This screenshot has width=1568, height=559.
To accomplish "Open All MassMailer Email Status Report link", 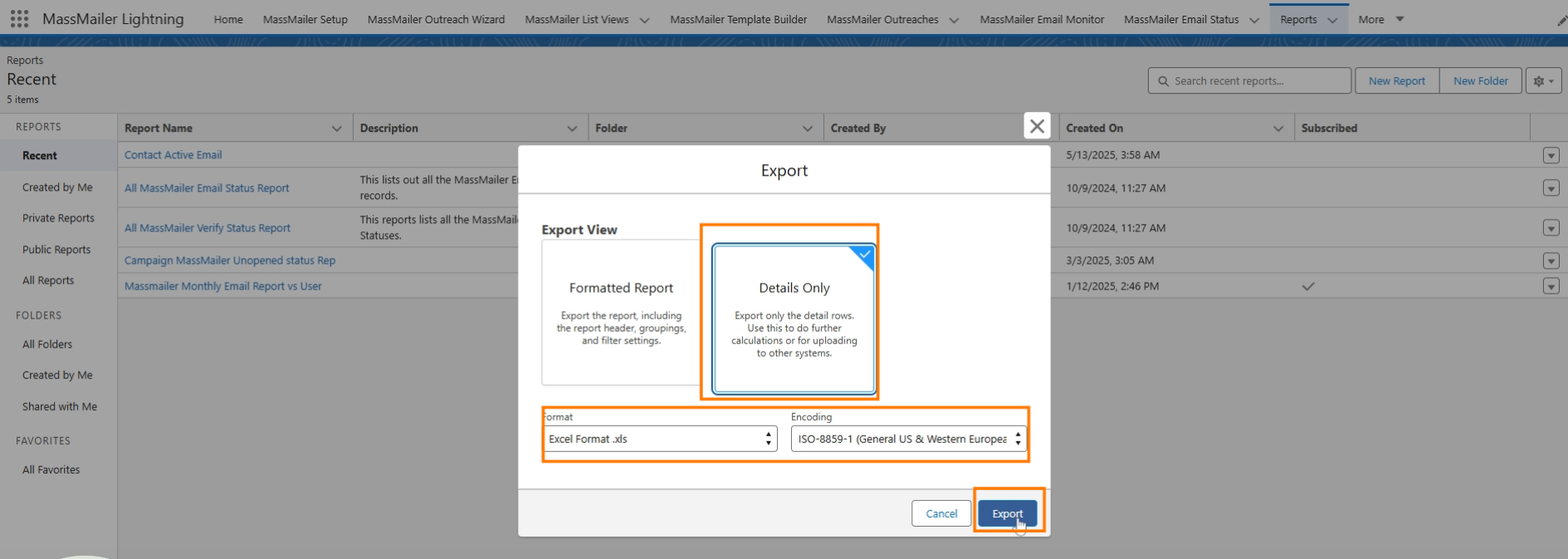I will [207, 188].
